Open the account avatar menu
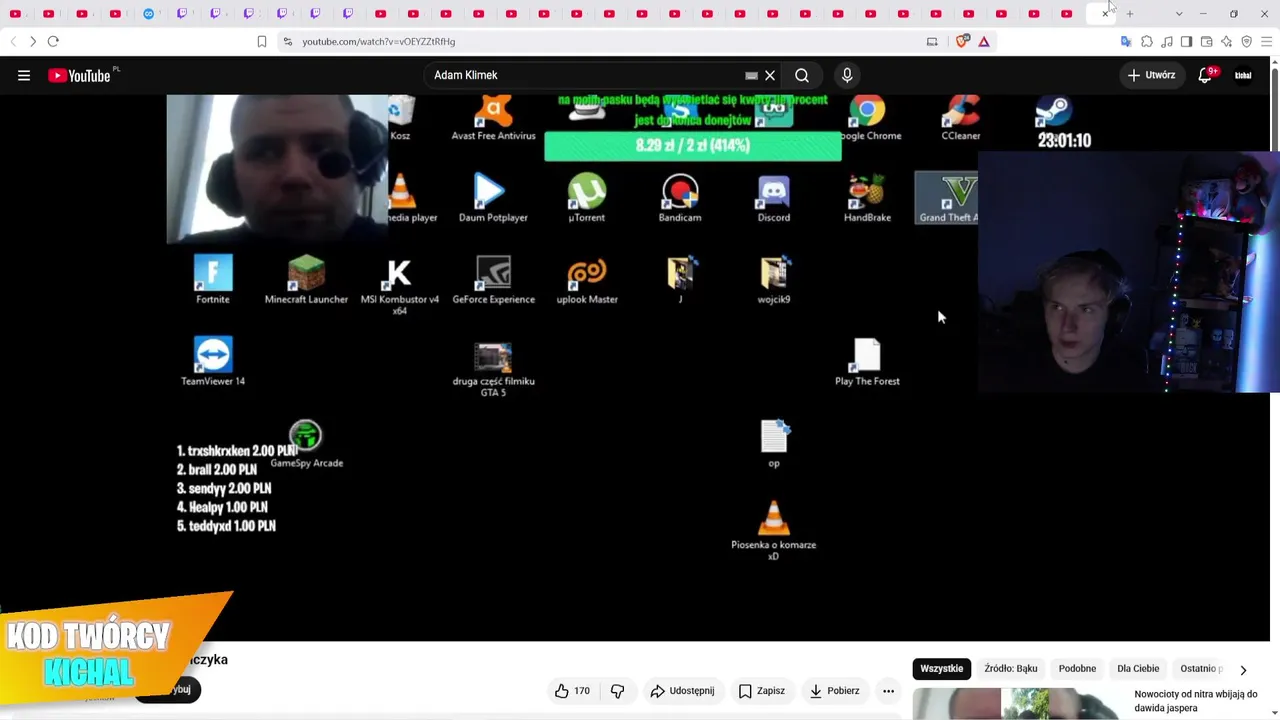Viewport: 1280px width, 720px height. 1243,75
